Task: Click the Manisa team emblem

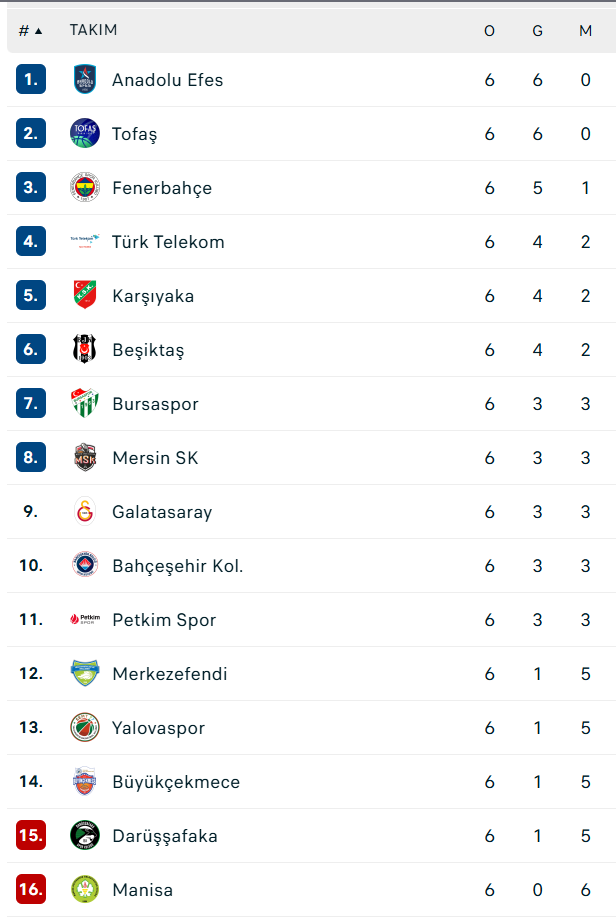Action: pyautogui.click(x=85, y=889)
